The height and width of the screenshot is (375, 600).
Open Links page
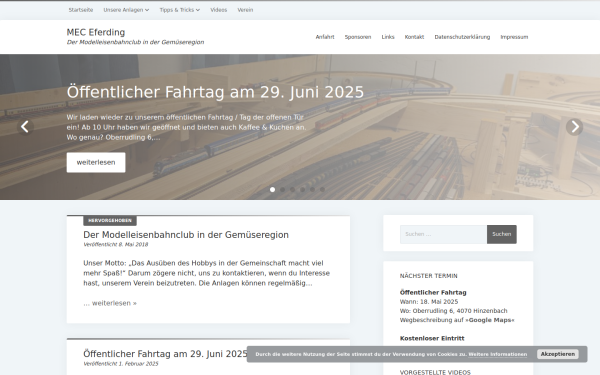tap(388, 37)
